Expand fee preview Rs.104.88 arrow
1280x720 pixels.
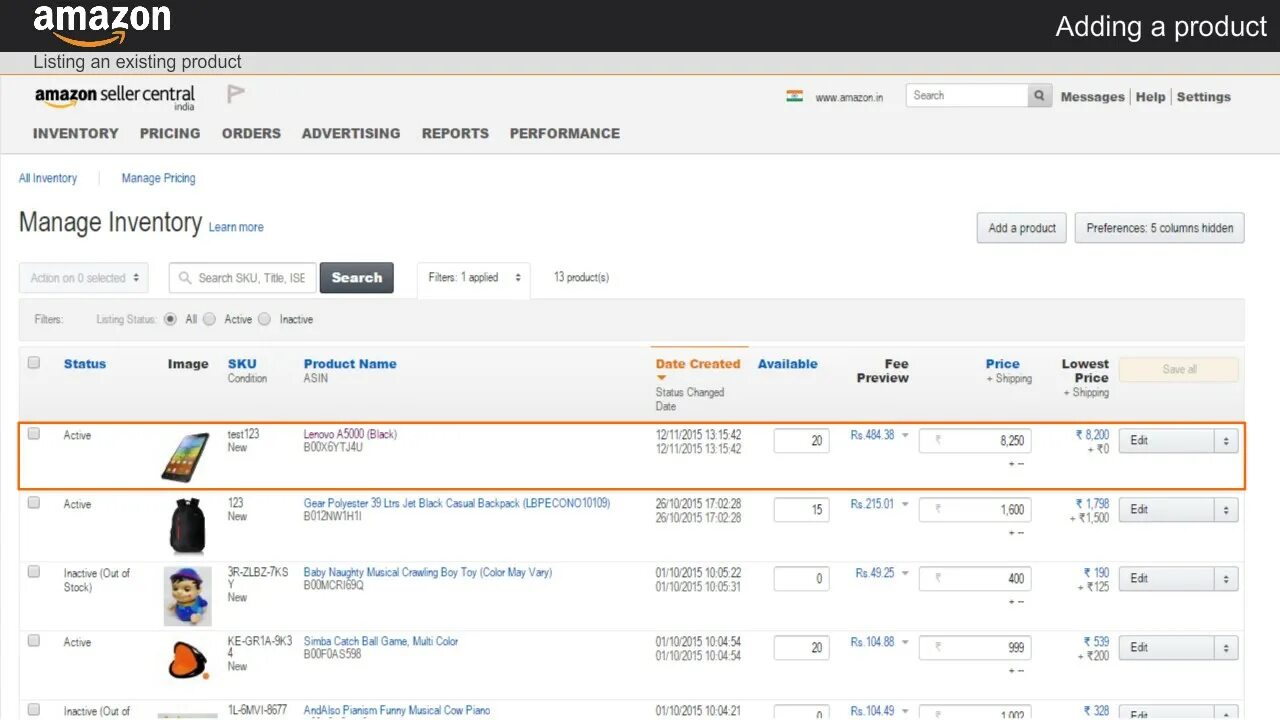click(905, 643)
